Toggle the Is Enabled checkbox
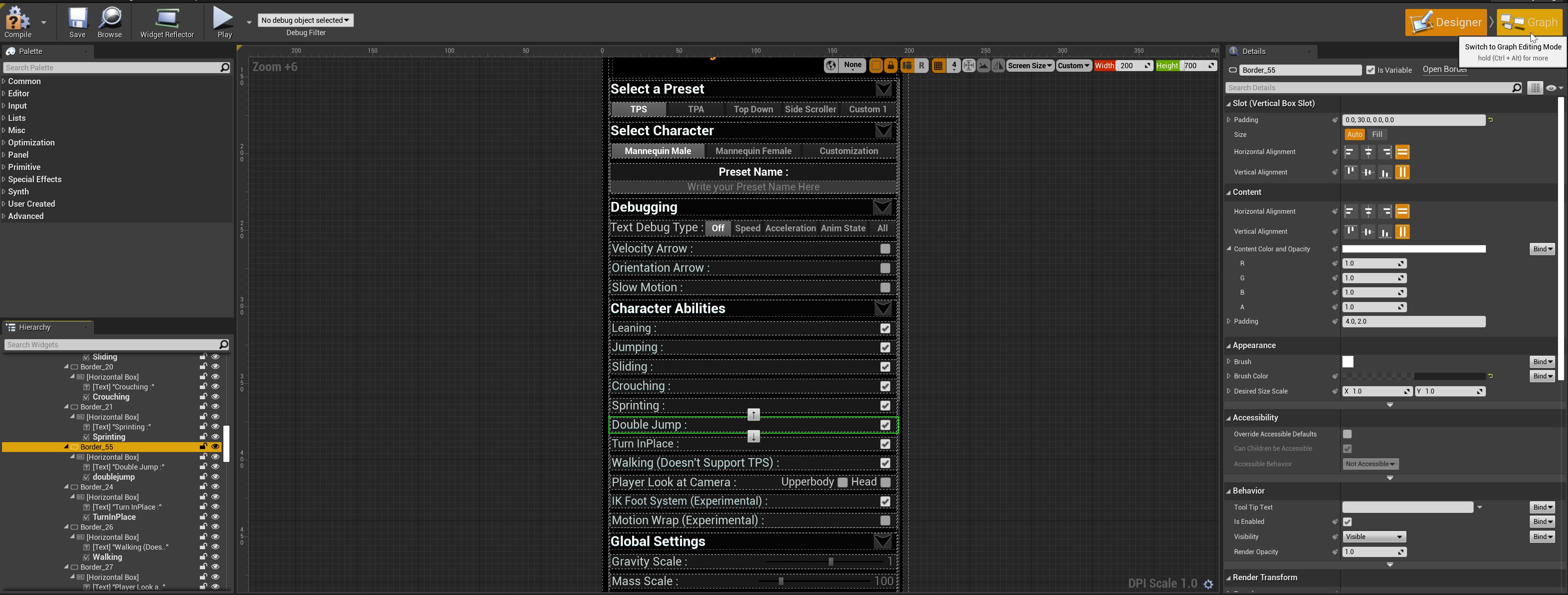 (x=1347, y=522)
